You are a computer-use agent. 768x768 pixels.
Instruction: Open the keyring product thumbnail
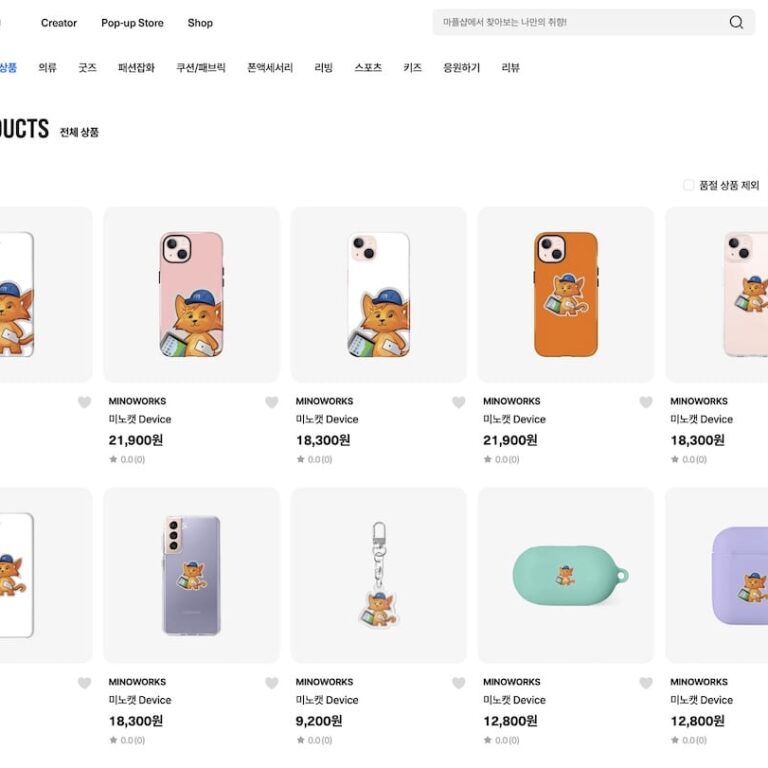click(x=378, y=575)
